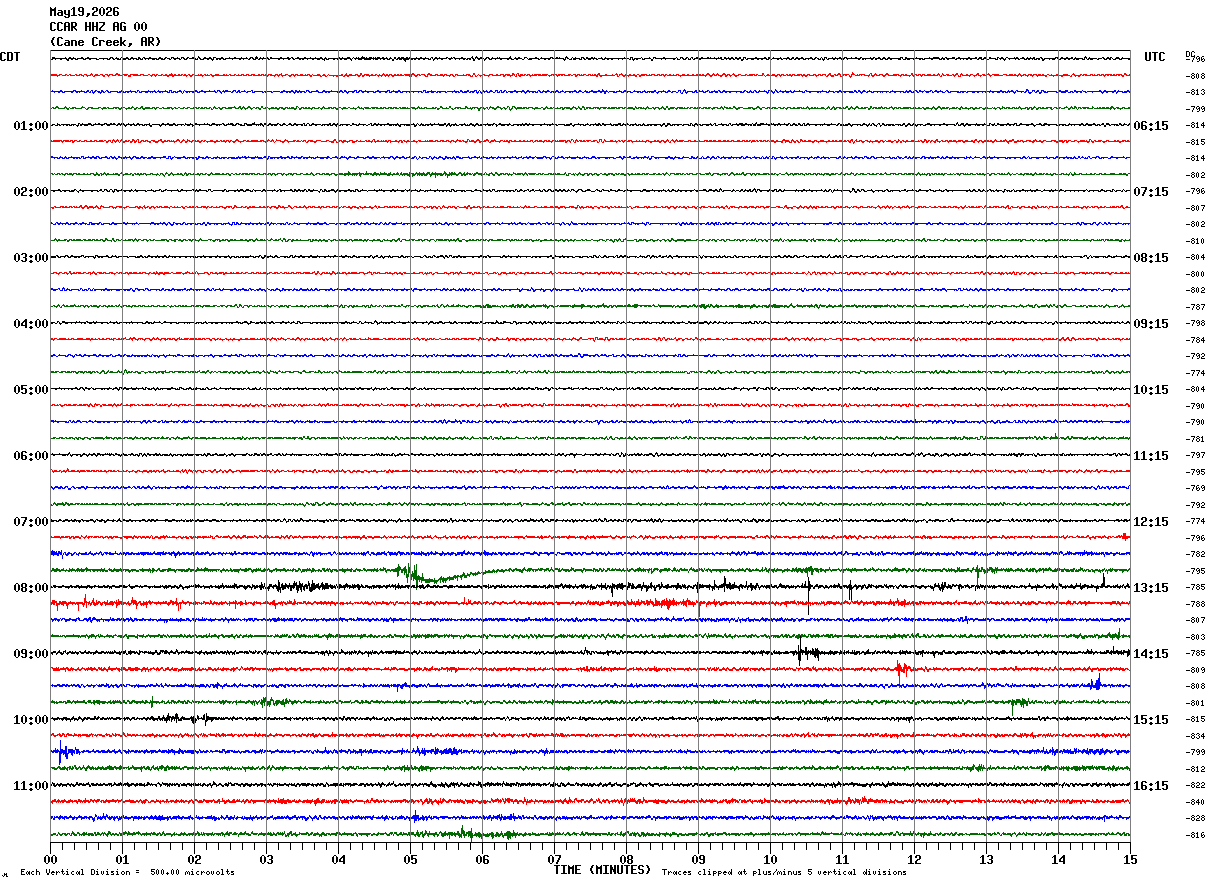Click the 08:00 CDT time label
The height and width of the screenshot is (886, 1210).
pyautogui.click(x=30, y=588)
